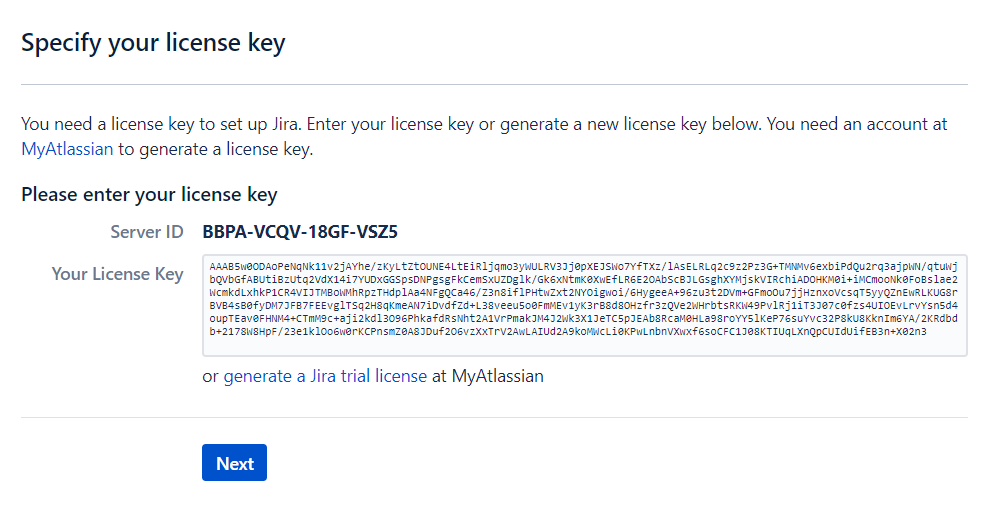
Task: Select the Server ID value BBPA-VCQV-18GF-VSZ5
Action: coord(300,232)
